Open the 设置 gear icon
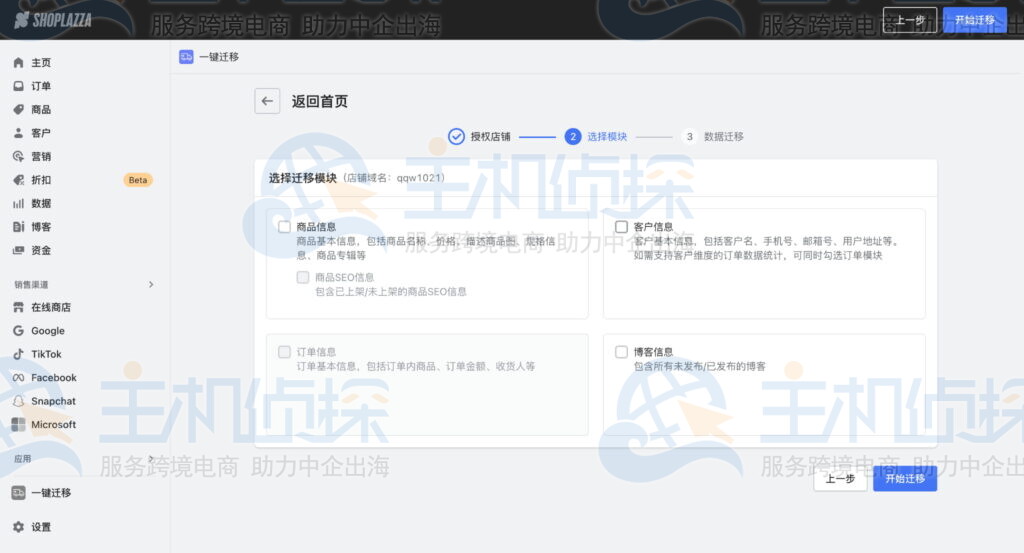Image resolution: width=1024 pixels, height=553 pixels. (18, 527)
